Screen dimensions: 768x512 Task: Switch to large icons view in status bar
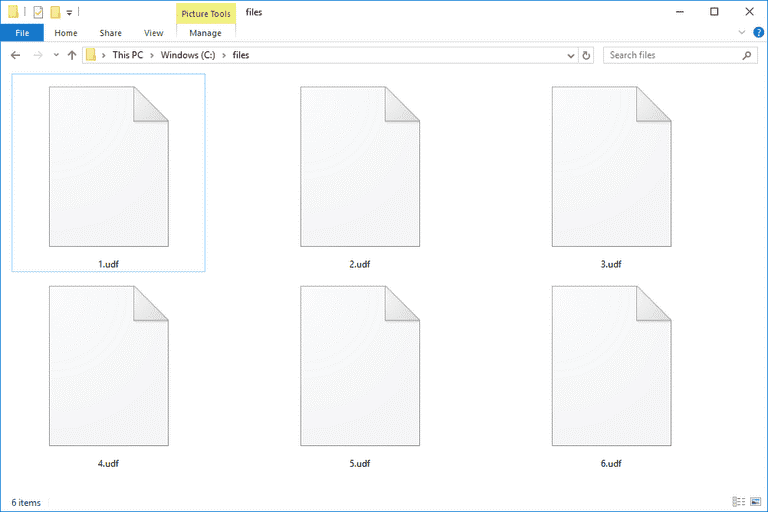[x=756, y=501]
